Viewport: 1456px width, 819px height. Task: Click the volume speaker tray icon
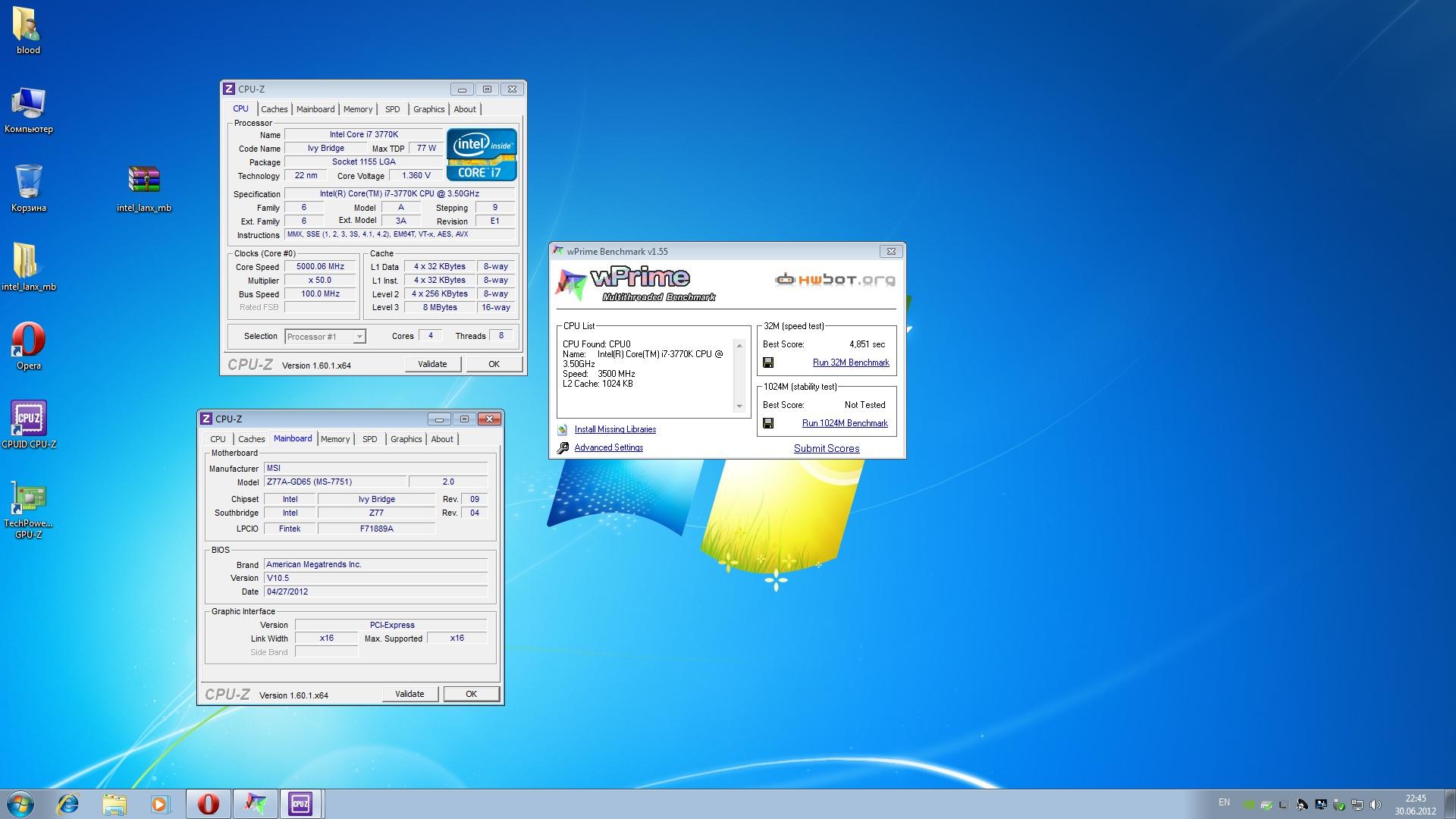(x=1376, y=805)
